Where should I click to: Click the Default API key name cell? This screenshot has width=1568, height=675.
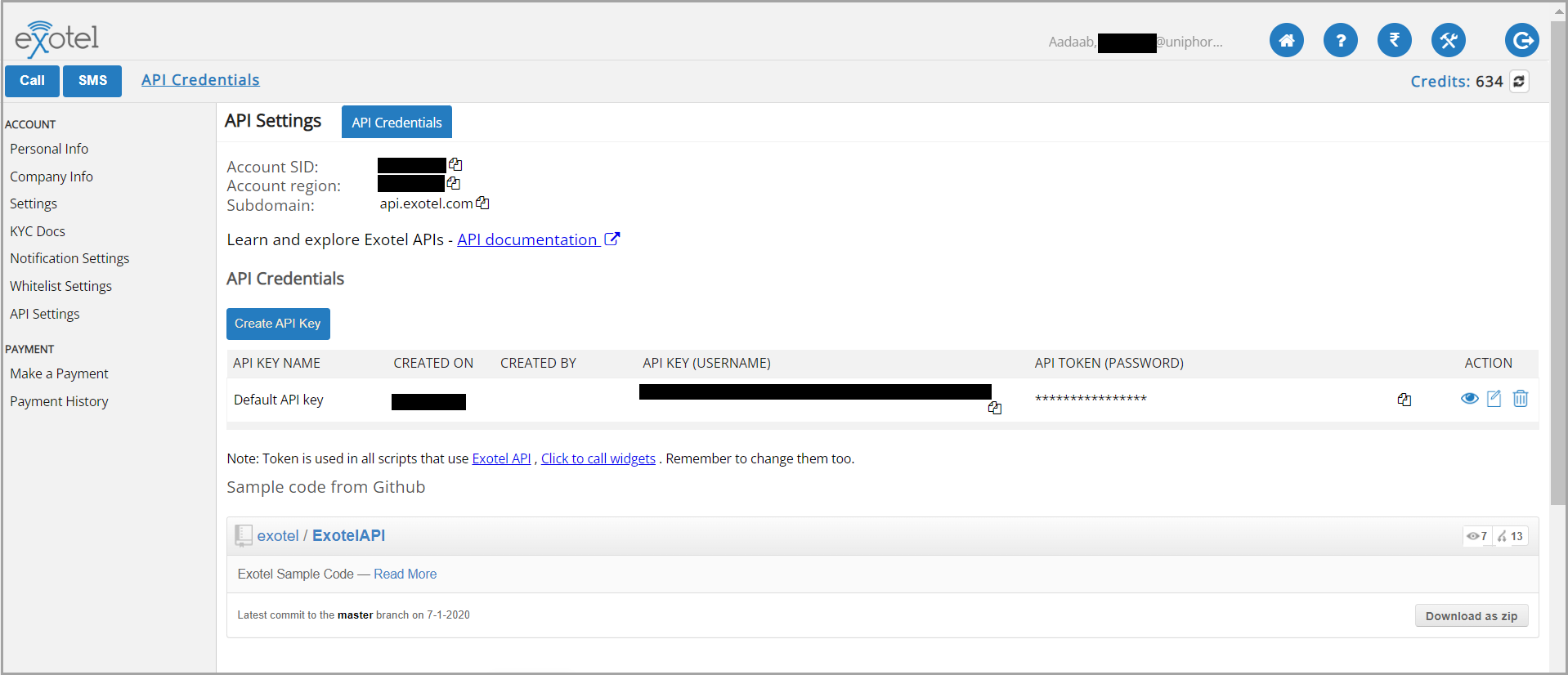tap(279, 400)
